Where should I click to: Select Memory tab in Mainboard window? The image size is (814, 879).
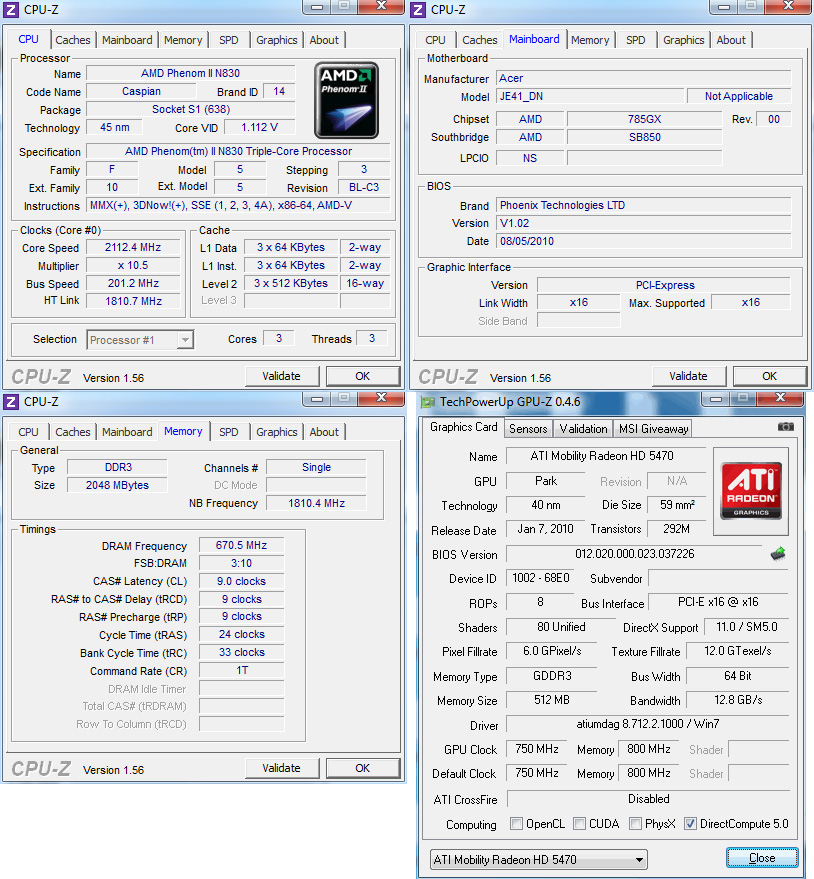(590, 40)
